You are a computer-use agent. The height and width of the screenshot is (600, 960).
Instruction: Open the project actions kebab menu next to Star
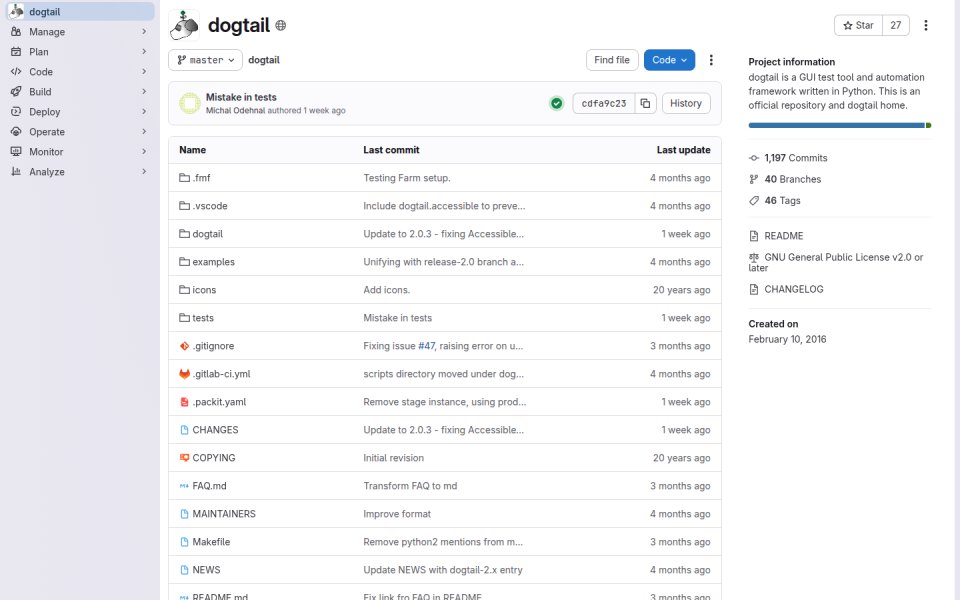tap(926, 25)
